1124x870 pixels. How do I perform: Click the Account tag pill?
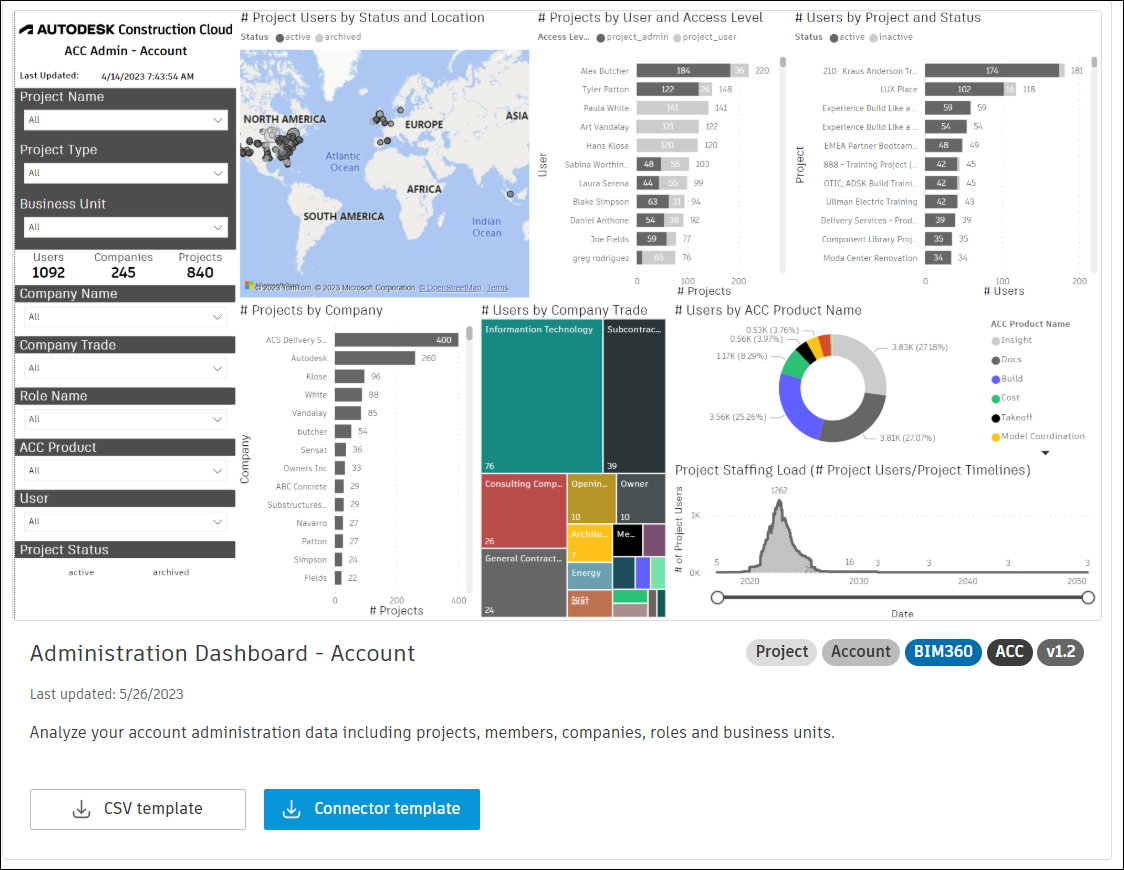[x=860, y=652]
